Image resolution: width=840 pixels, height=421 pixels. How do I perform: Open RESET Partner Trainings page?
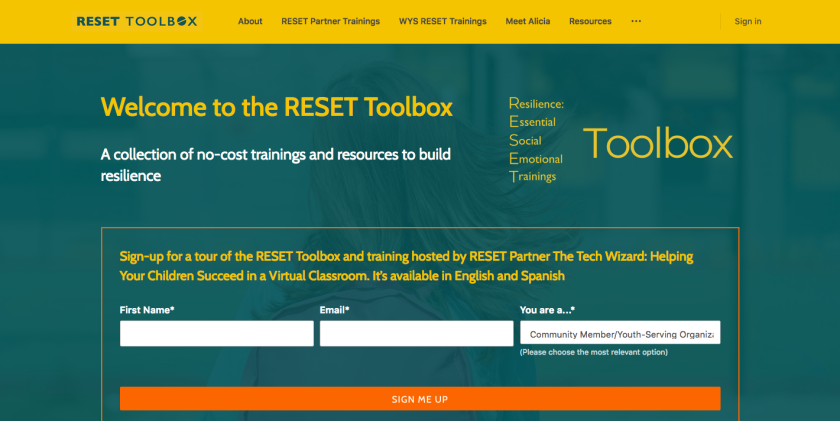pos(331,21)
